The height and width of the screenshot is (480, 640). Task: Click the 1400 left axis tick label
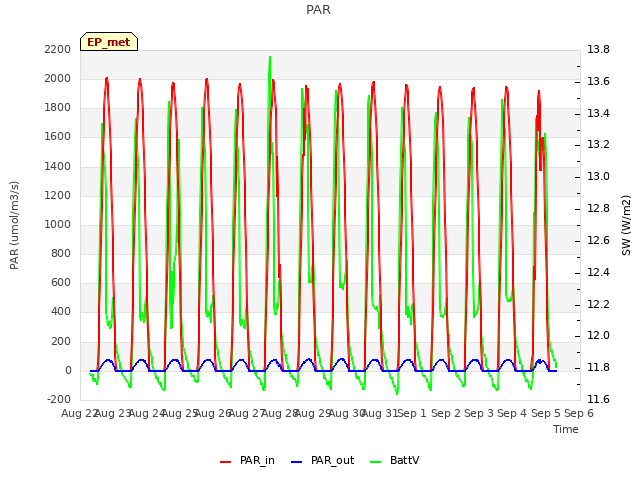click(x=58, y=167)
